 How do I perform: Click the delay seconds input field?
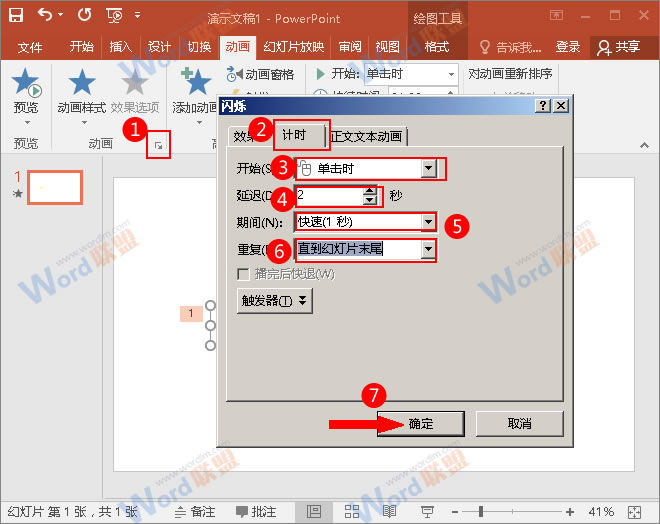tap(329, 195)
